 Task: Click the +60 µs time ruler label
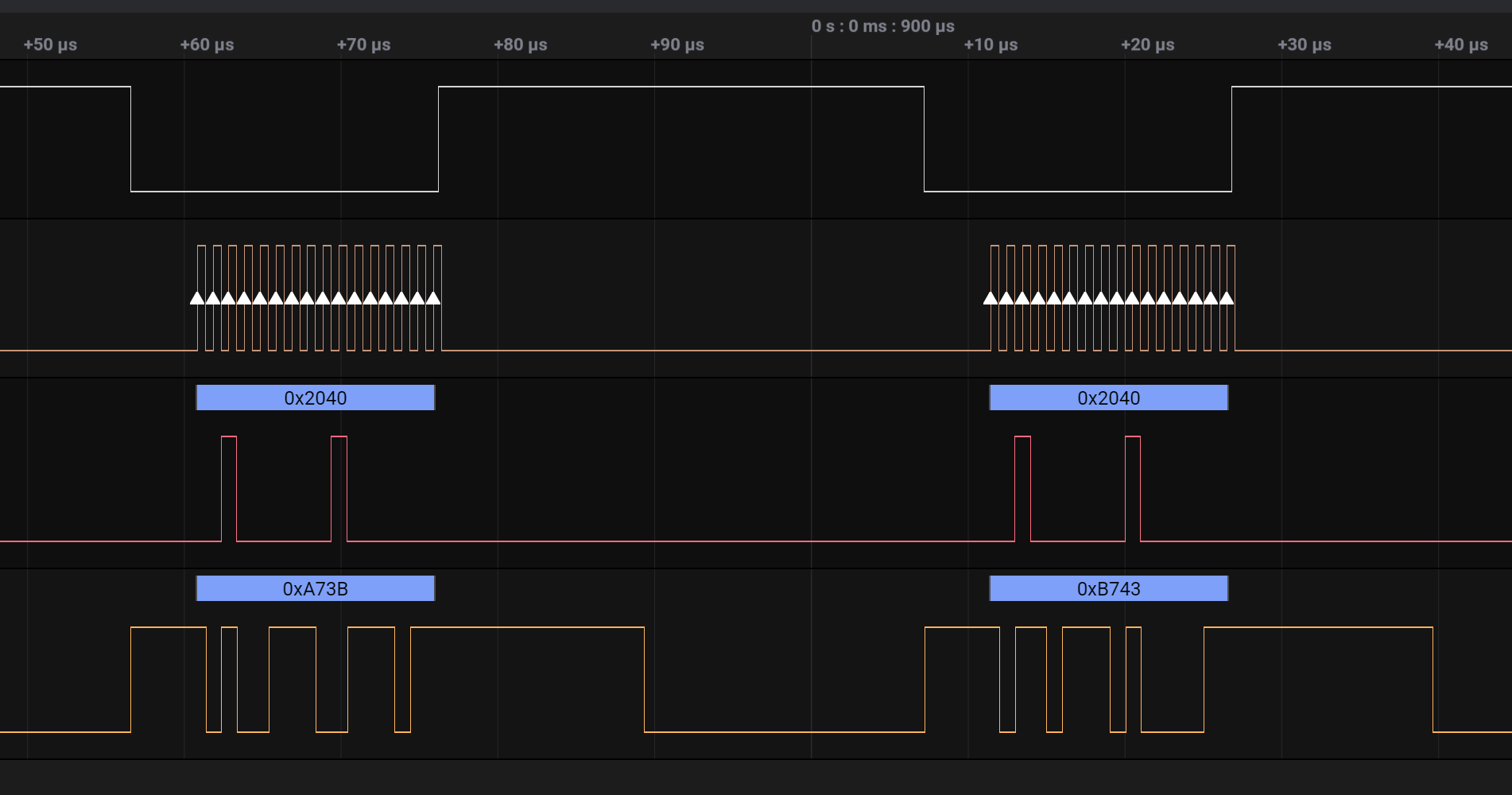207,45
